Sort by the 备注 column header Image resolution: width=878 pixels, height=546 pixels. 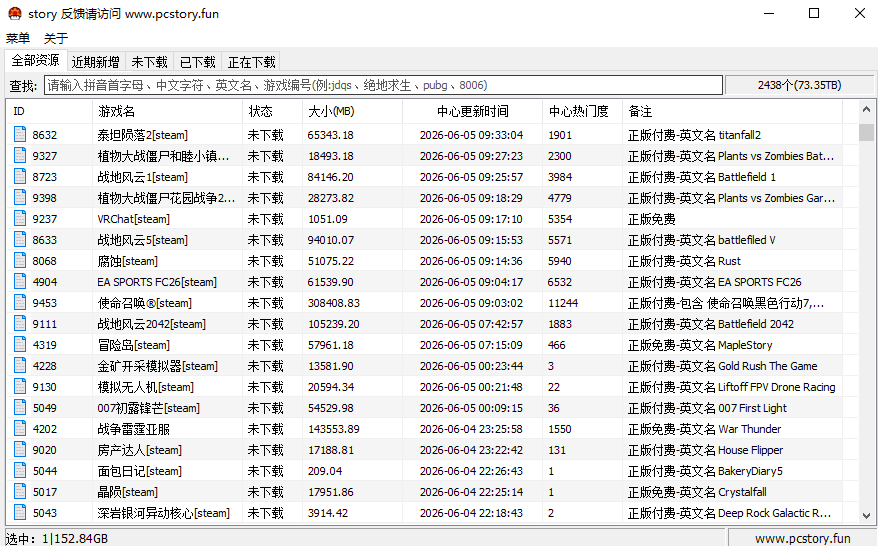(732, 111)
